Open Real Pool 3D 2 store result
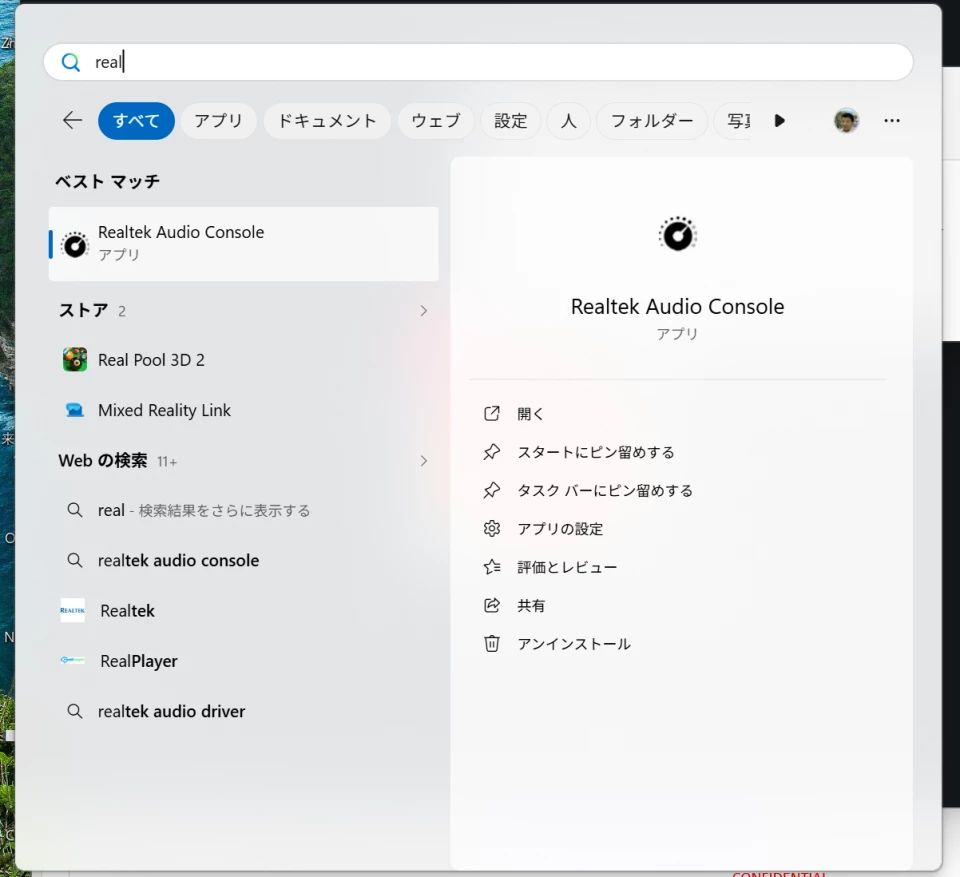 click(x=243, y=359)
